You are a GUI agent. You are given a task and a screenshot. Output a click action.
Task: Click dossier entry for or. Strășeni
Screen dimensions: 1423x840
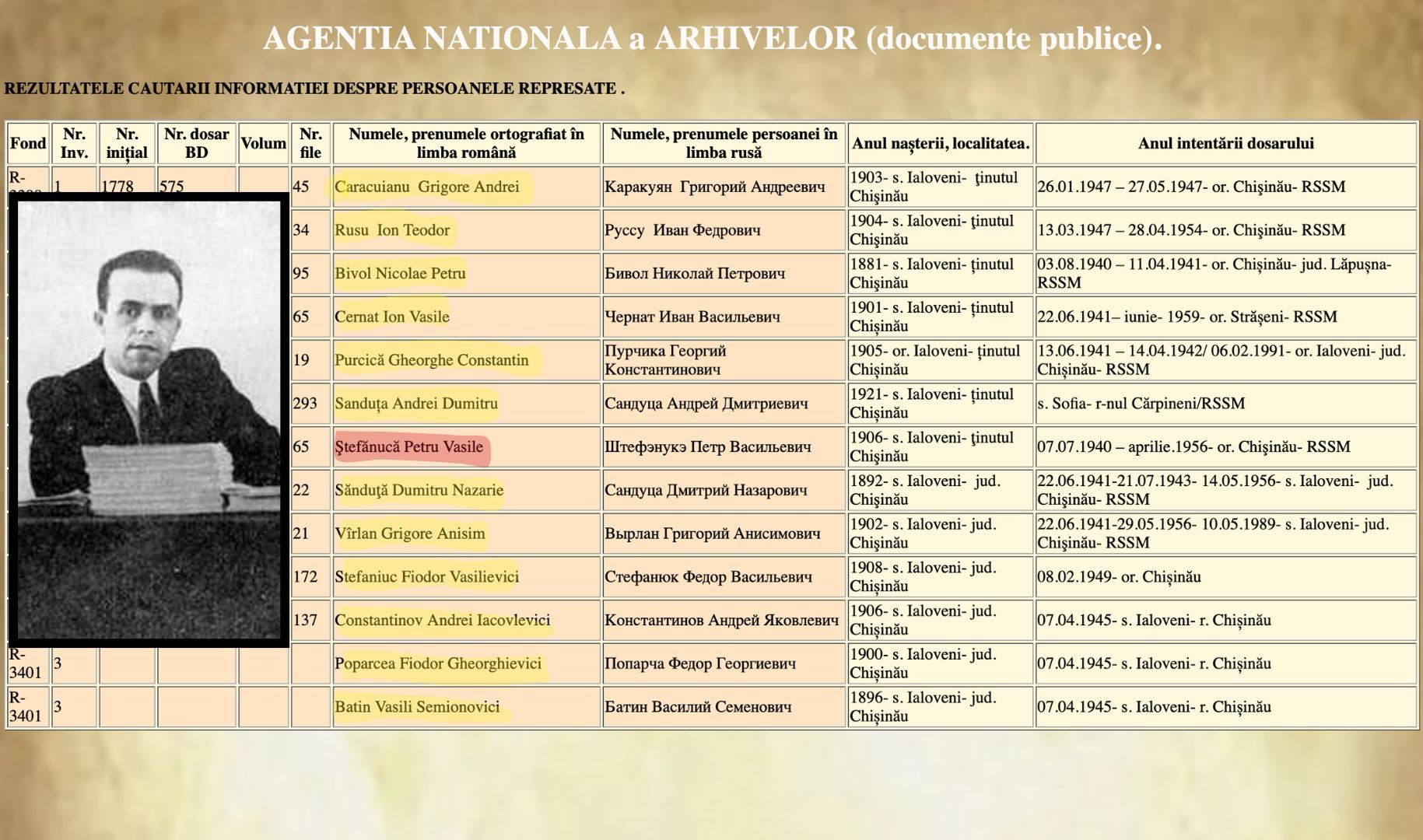[1226, 317]
